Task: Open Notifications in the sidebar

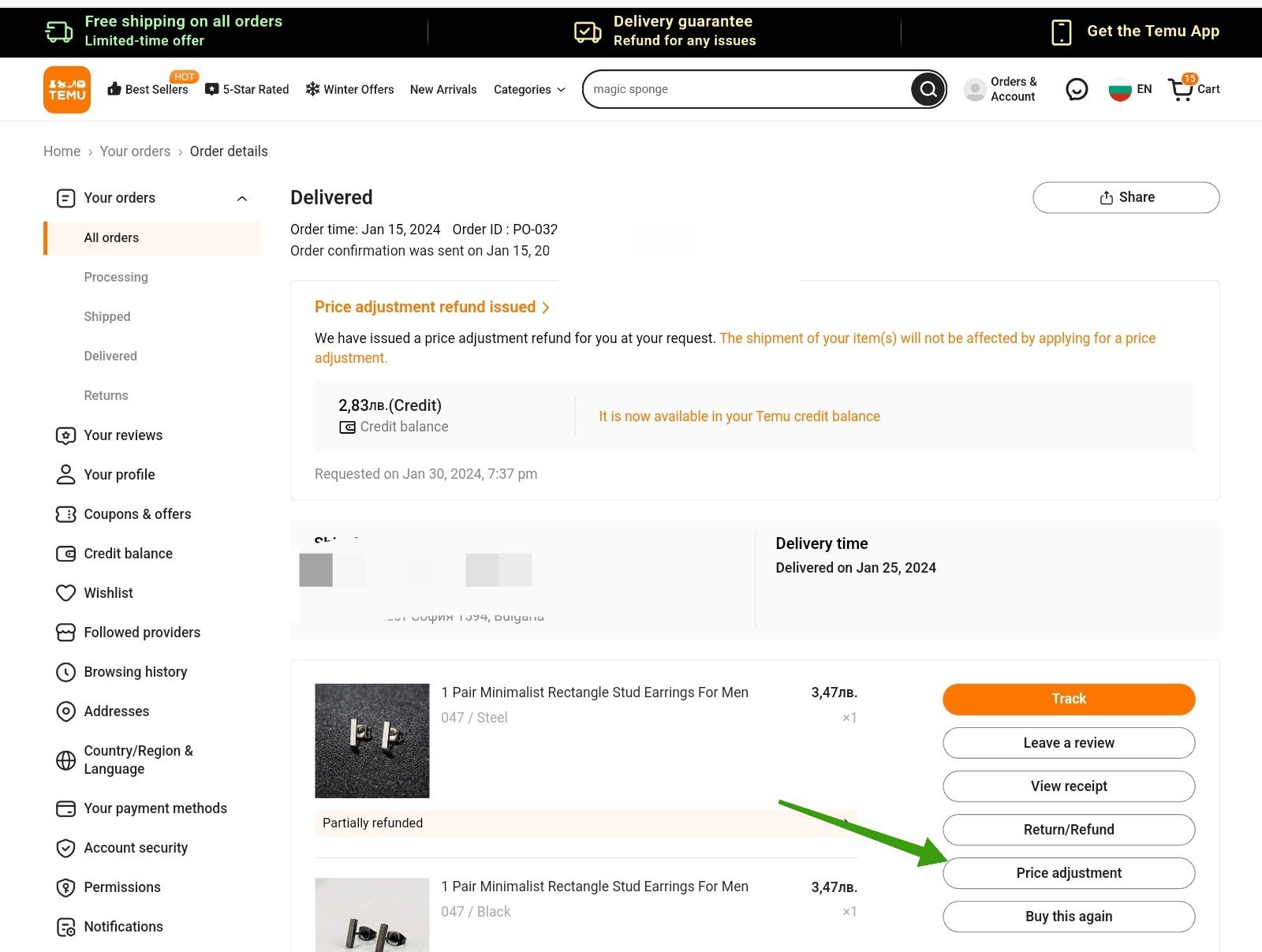Action: click(123, 927)
